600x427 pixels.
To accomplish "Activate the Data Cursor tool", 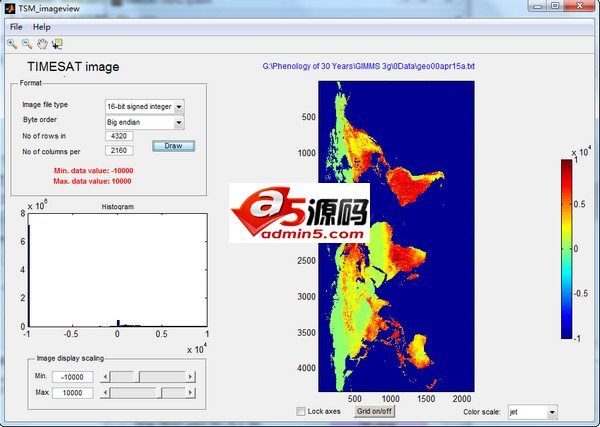I will pyautogui.click(x=56, y=44).
